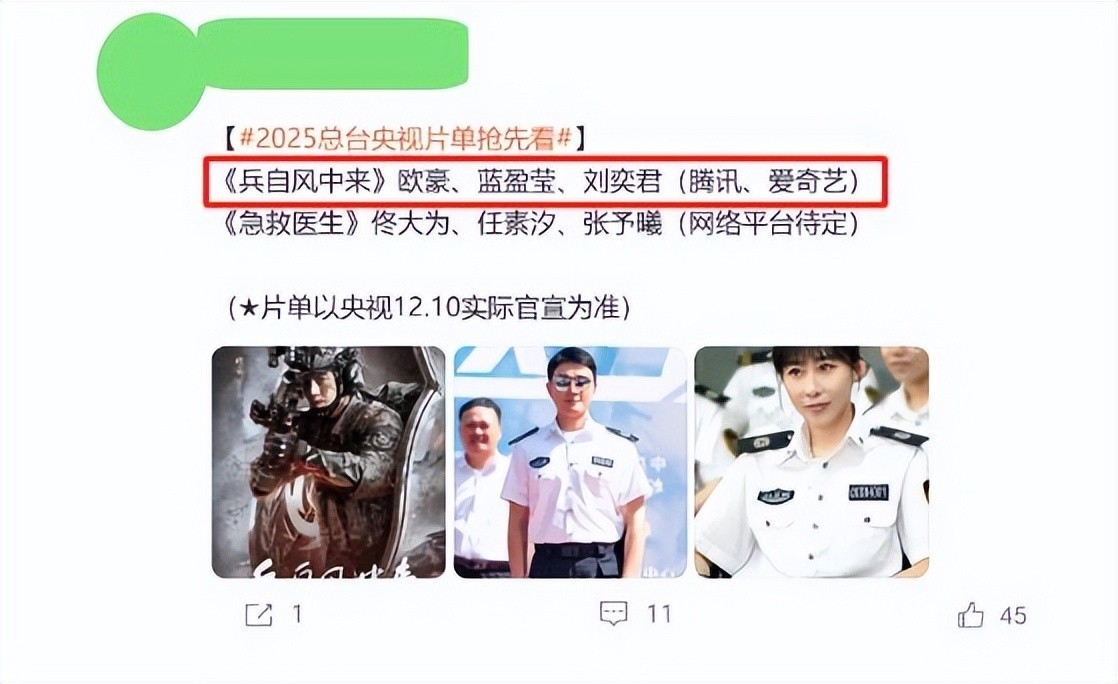The height and width of the screenshot is (684, 1118).
Task: Click the highlighted 《兵自风中来》 text line
Action: click(545, 183)
